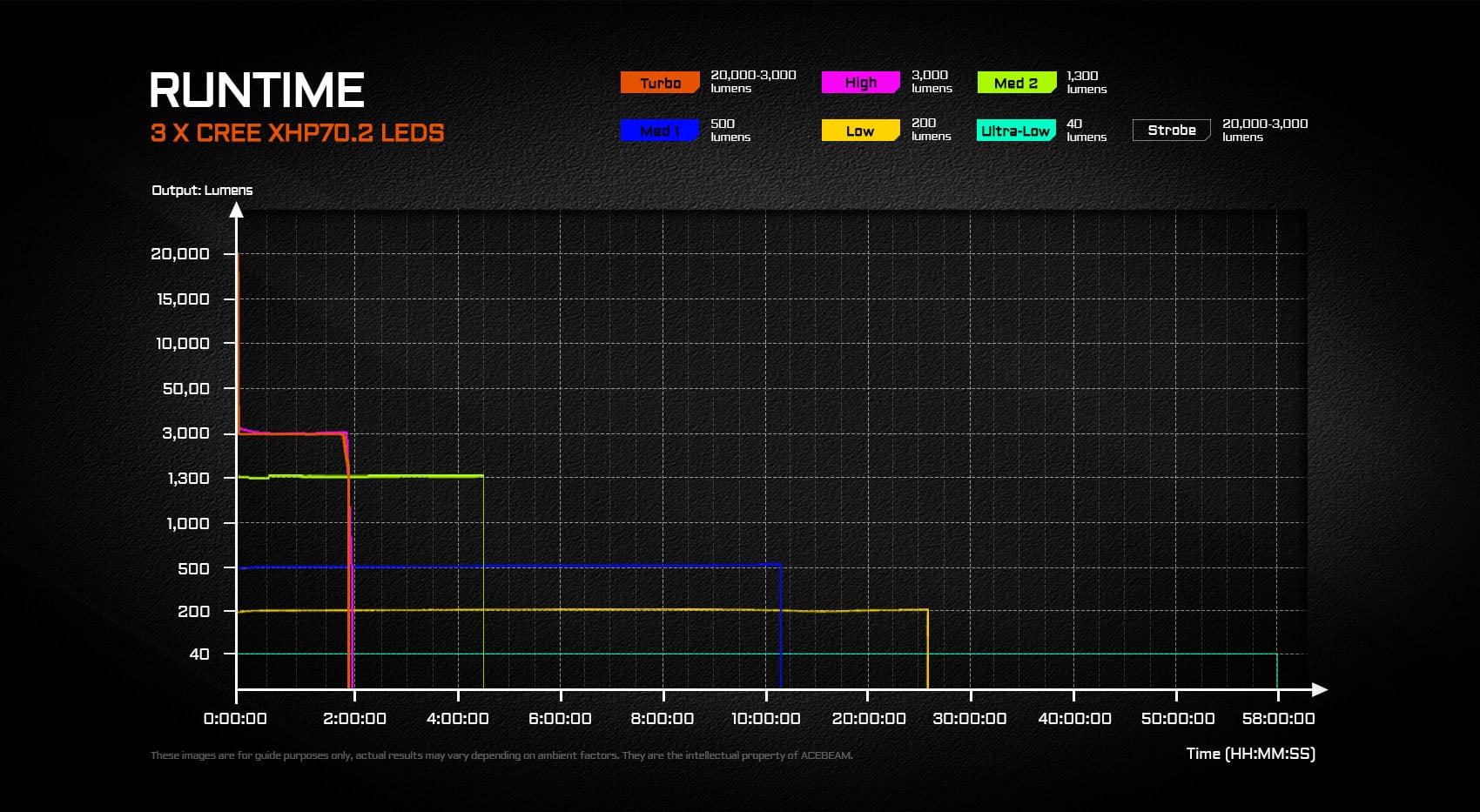
Task: Click the Time (HH:MM:SS) axis title
Action: [x=1250, y=754]
